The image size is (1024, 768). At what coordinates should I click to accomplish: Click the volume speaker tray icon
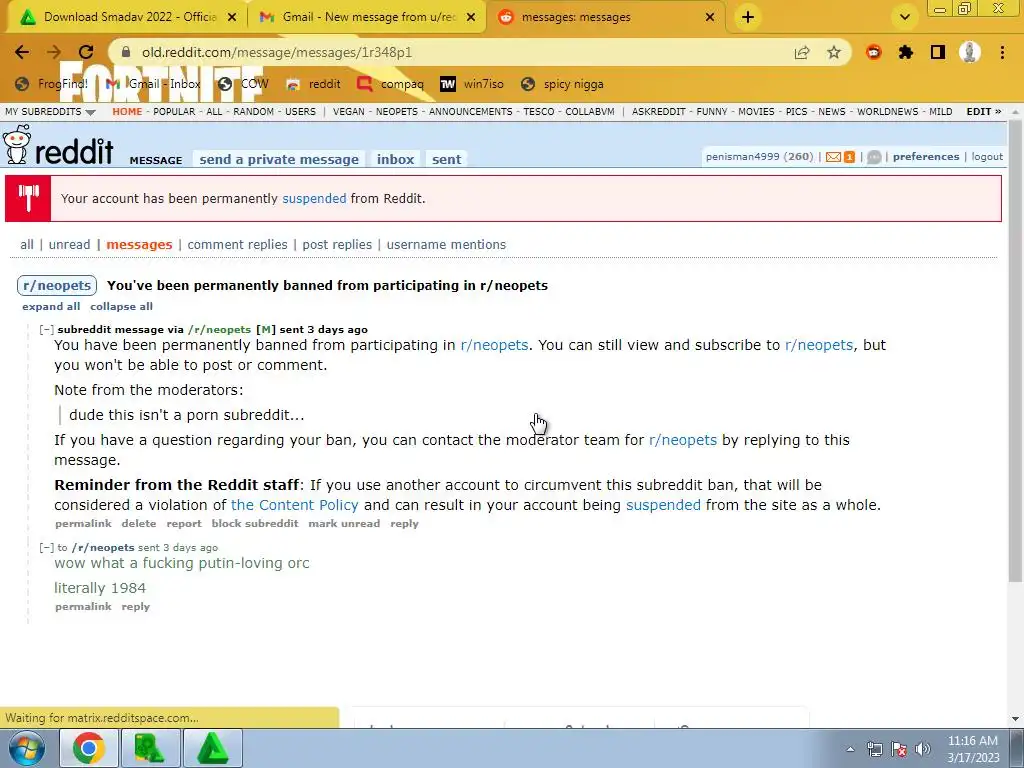(x=922, y=749)
